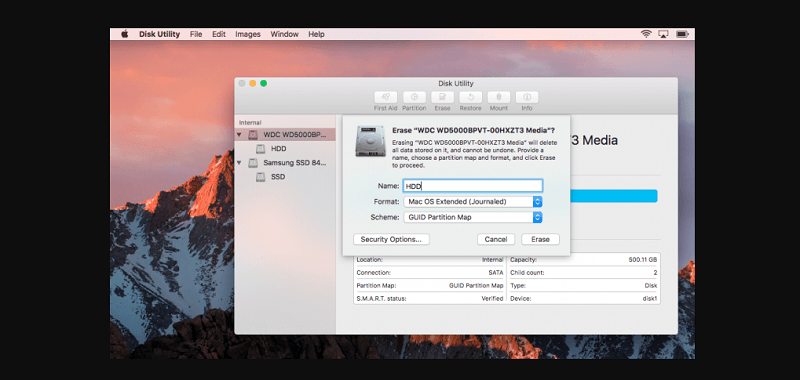Viewport: 800px width, 380px height.
Task: Open the Images menu
Action: click(x=248, y=34)
